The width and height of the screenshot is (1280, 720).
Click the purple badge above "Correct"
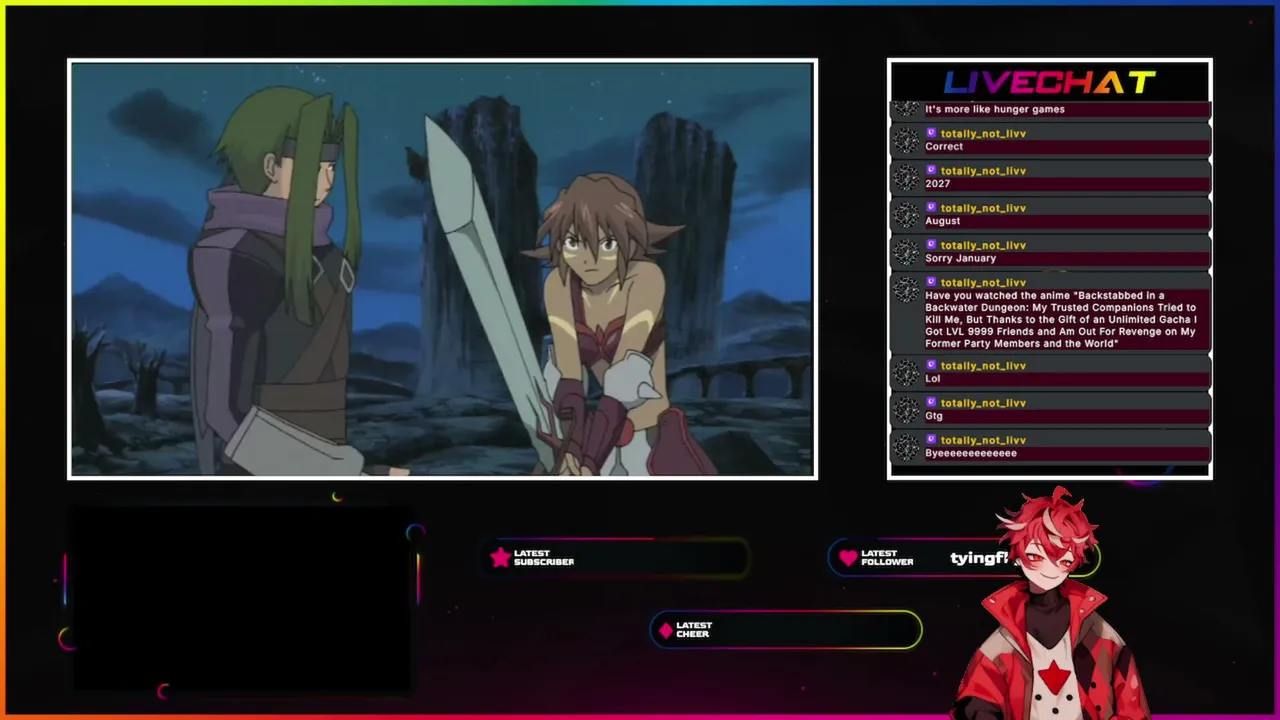[931, 133]
